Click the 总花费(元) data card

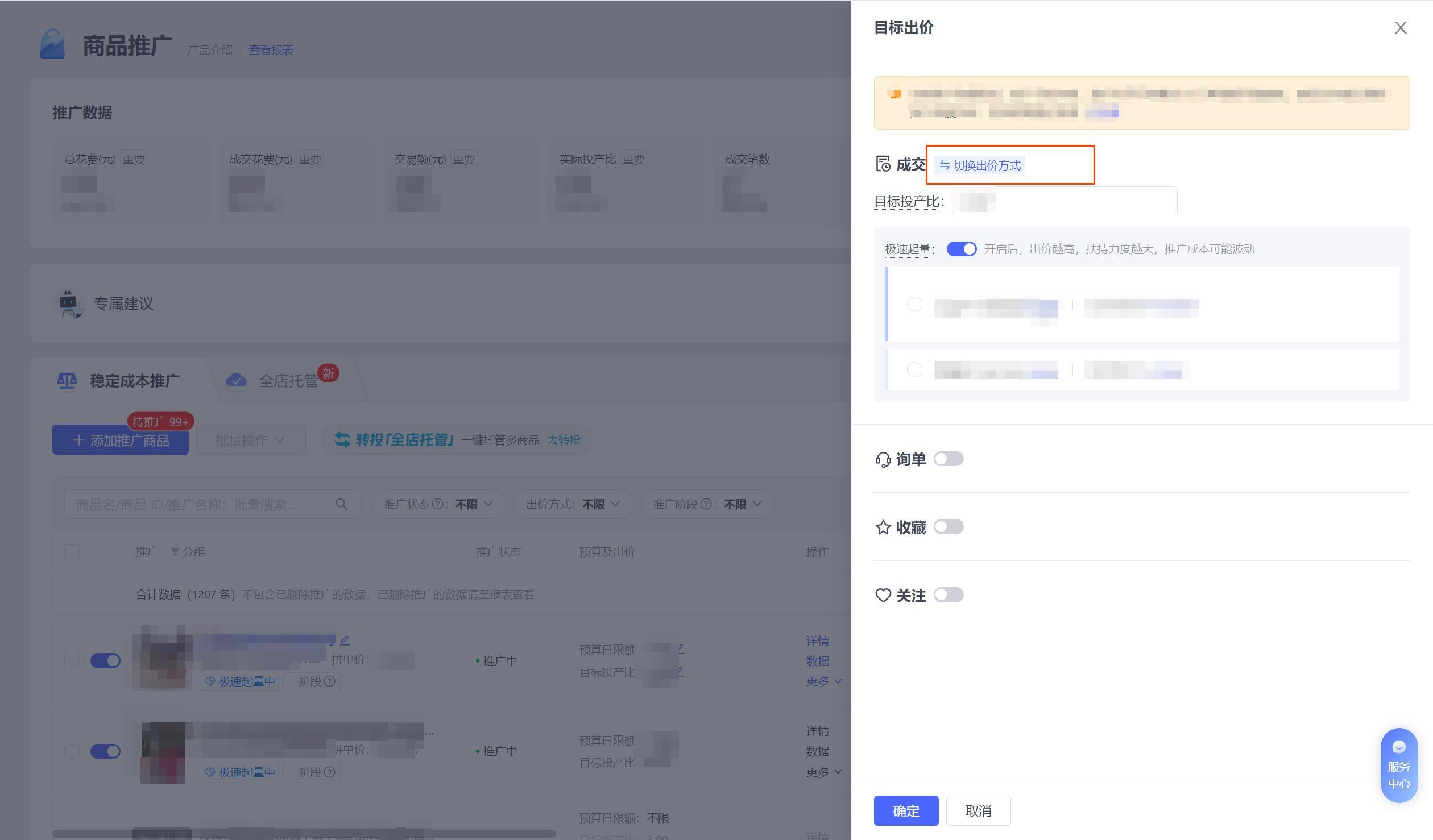(x=131, y=182)
